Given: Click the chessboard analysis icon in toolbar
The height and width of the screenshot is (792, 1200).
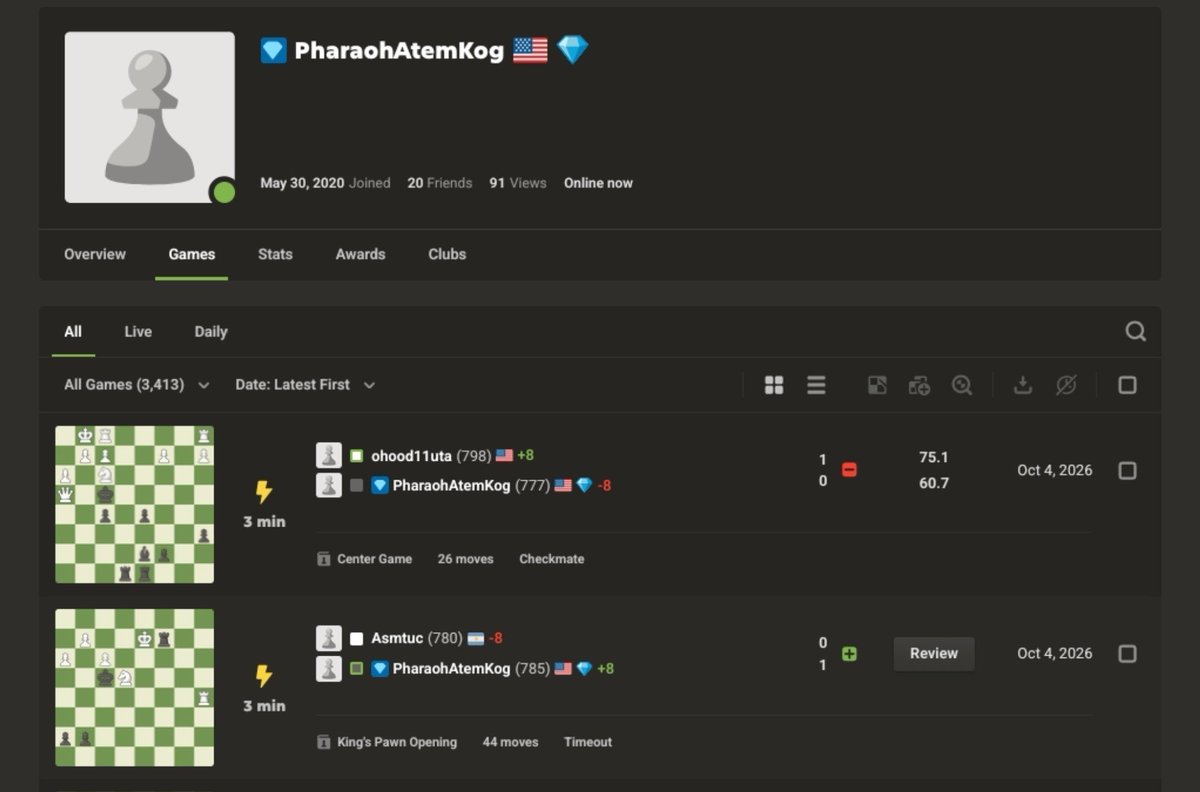Looking at the screenshot, I should click(x=877, y=385).
